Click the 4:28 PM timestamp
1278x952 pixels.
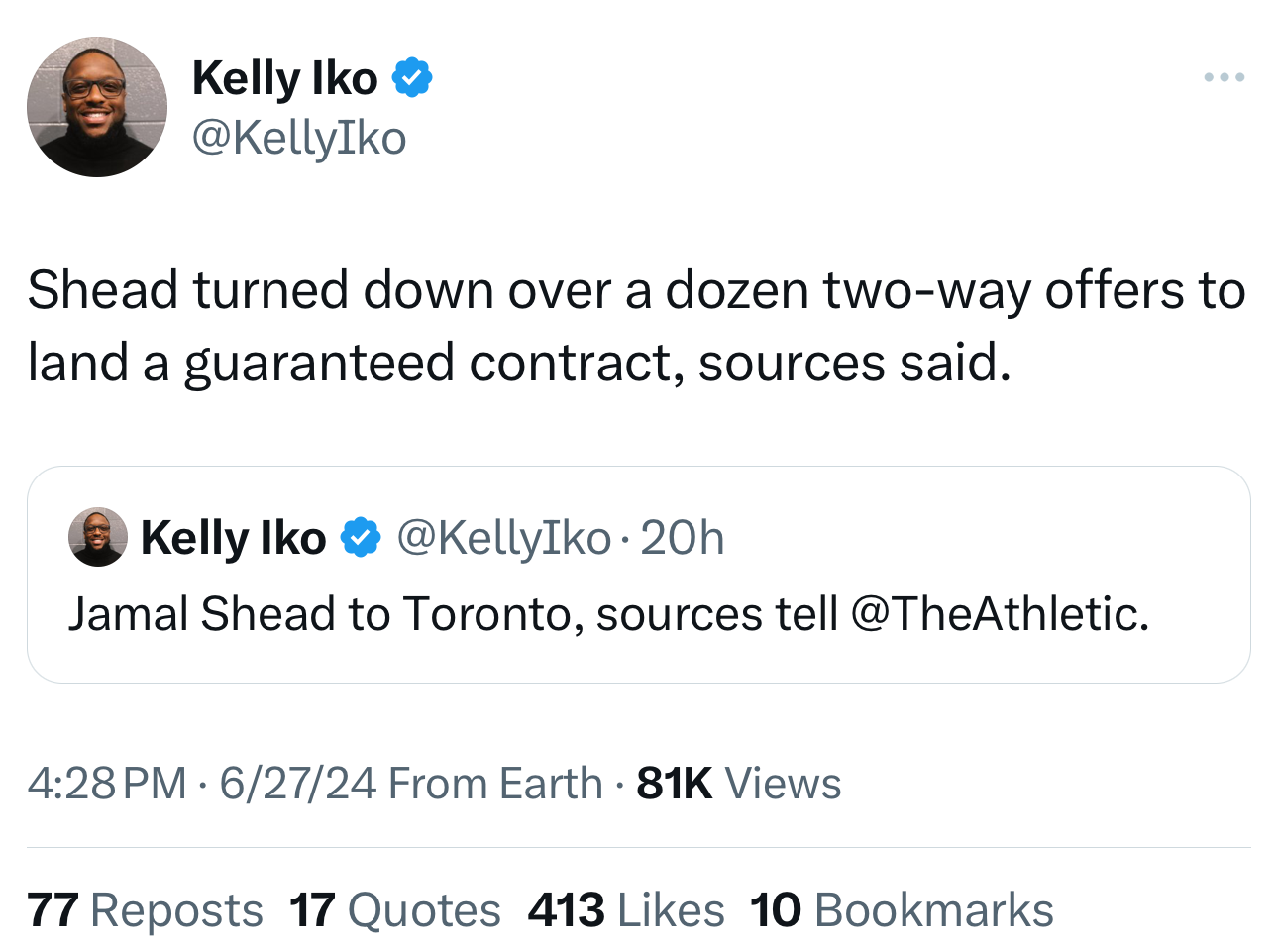106,784
